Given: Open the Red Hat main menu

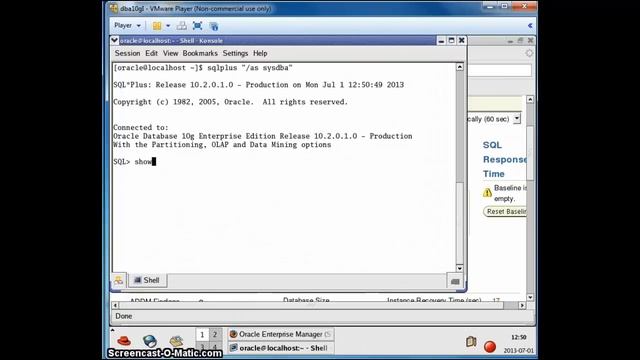Looking at the screenshot, I should [x=124, y=341].
